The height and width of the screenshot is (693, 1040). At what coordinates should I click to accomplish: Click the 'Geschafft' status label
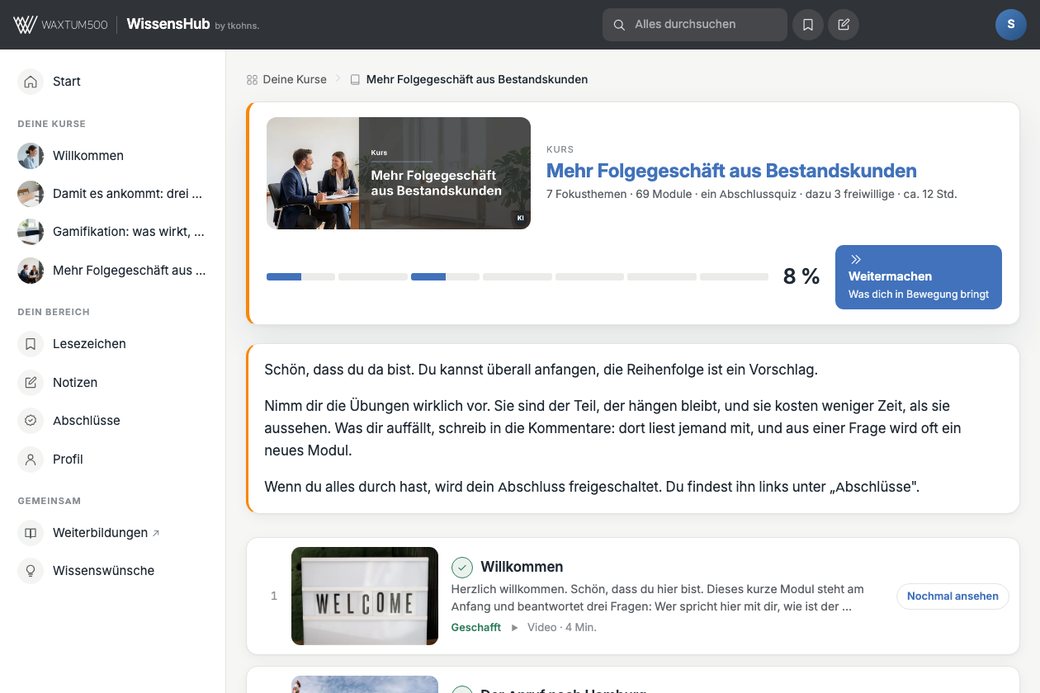coord(476,627)
